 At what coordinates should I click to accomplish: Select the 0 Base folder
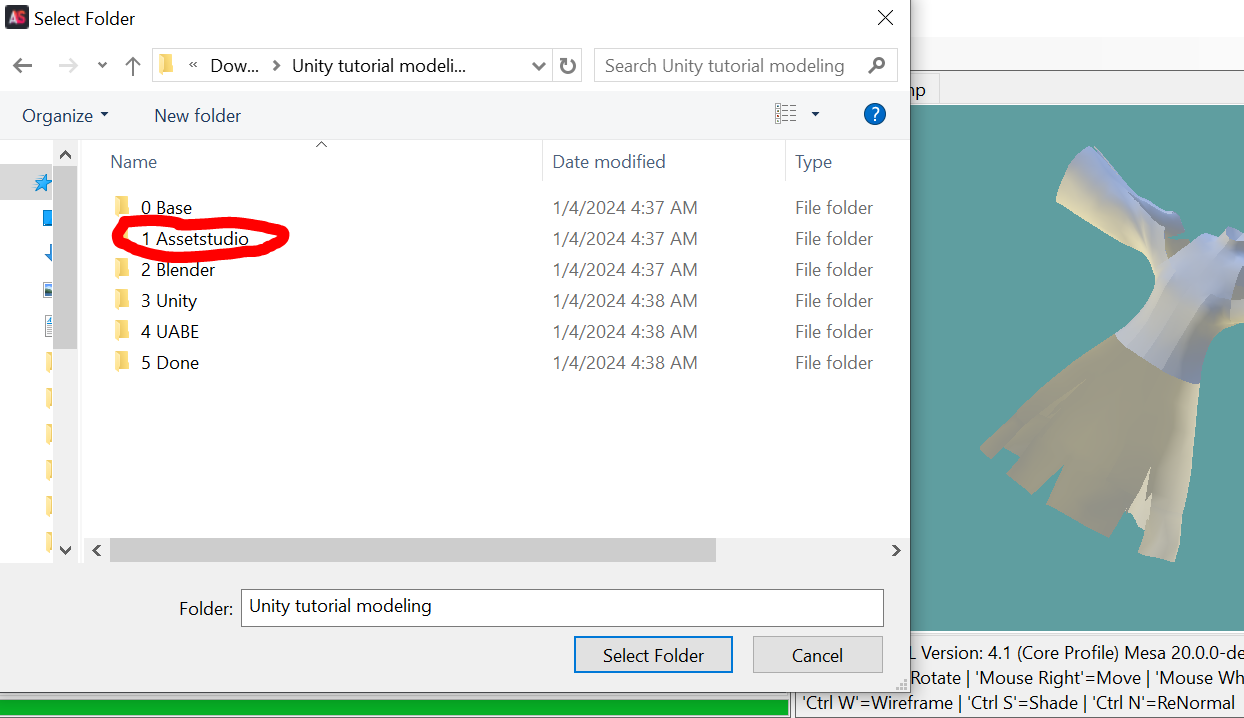(x=166, y=208)
